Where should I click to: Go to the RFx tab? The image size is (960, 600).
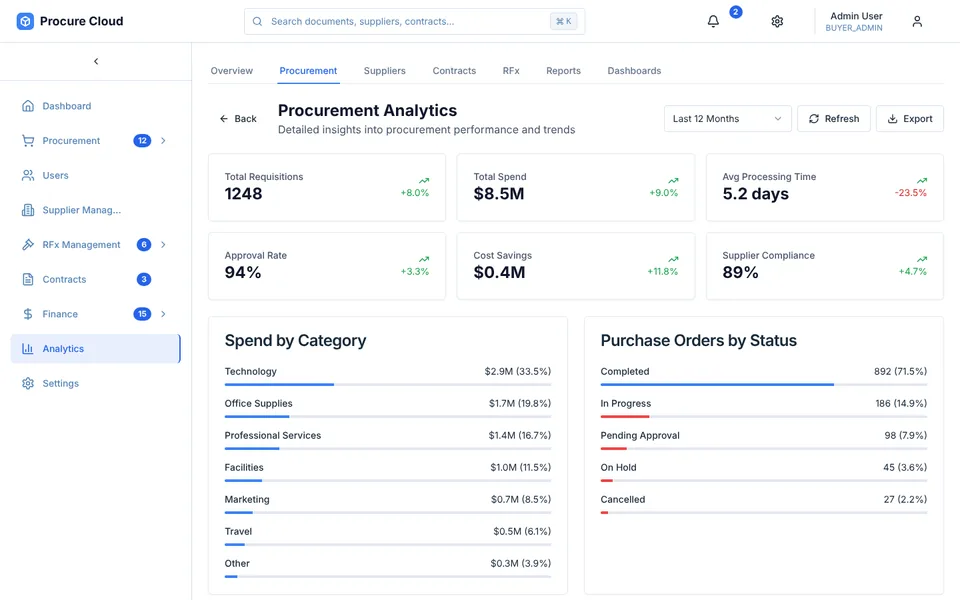[511, 71]
